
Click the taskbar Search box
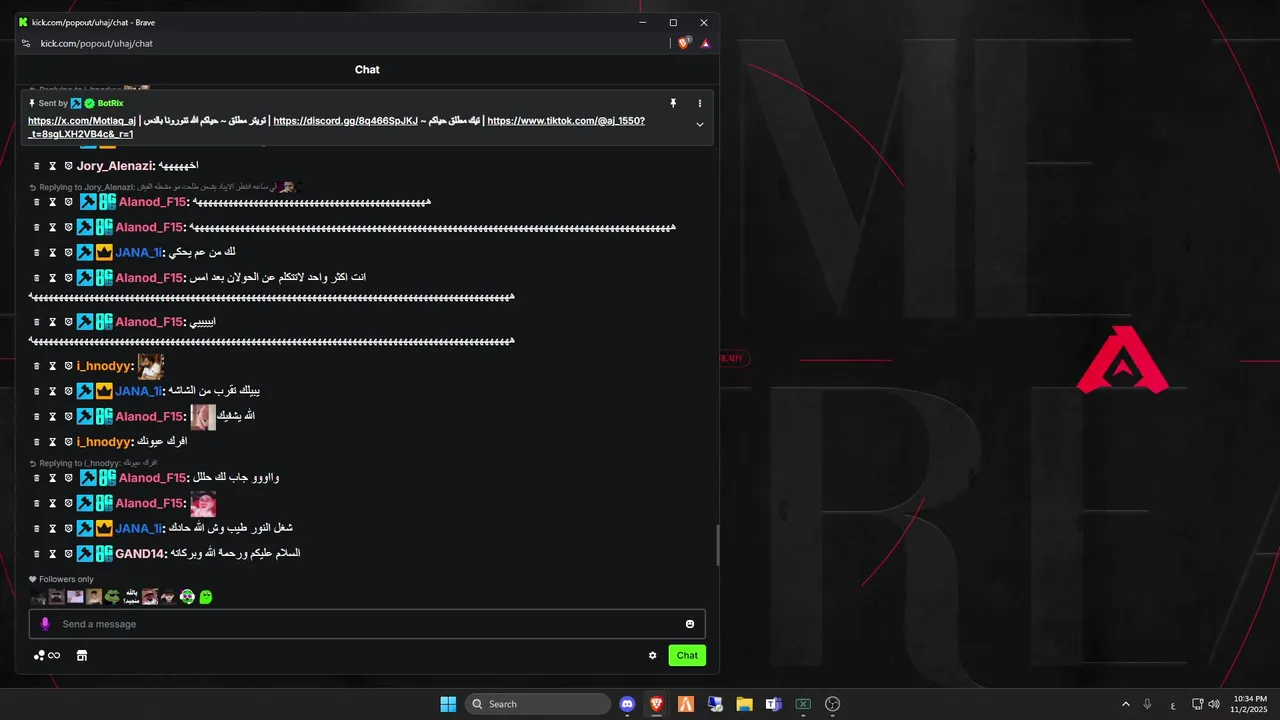(538, 704)
